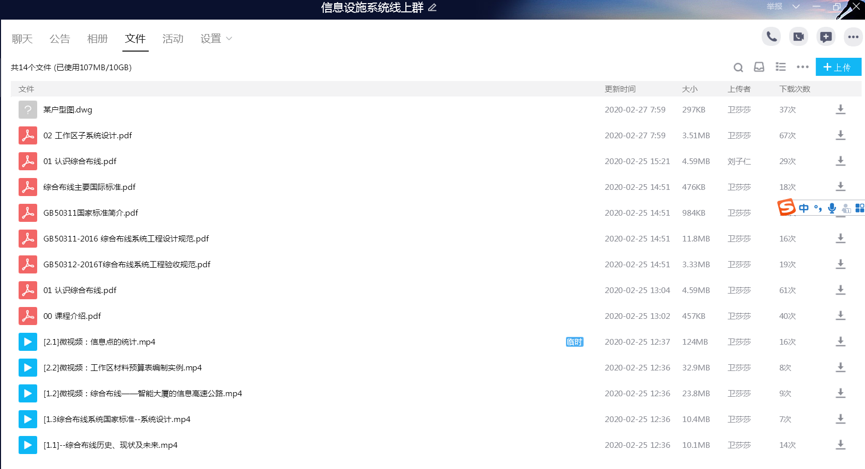Switch to the 相册 tab
865x469 pixels.
coord(97,39)
